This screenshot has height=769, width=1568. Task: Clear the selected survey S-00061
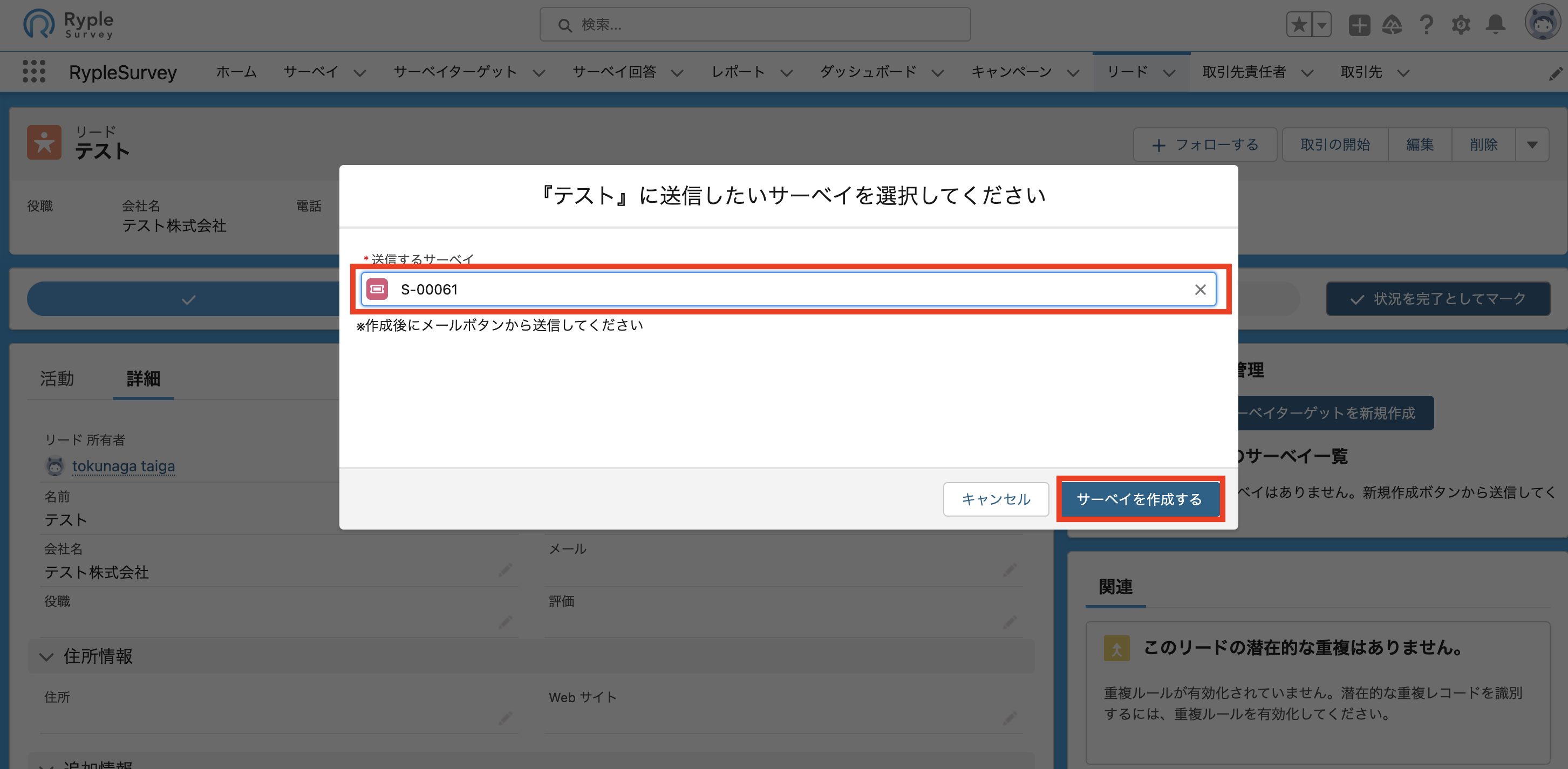(x=1199, y=290)
